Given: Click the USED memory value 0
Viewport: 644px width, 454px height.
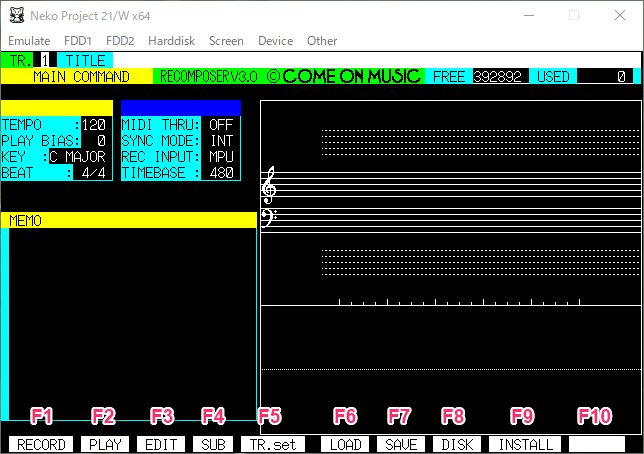Looking at the screenshot, I should point(605,76).
